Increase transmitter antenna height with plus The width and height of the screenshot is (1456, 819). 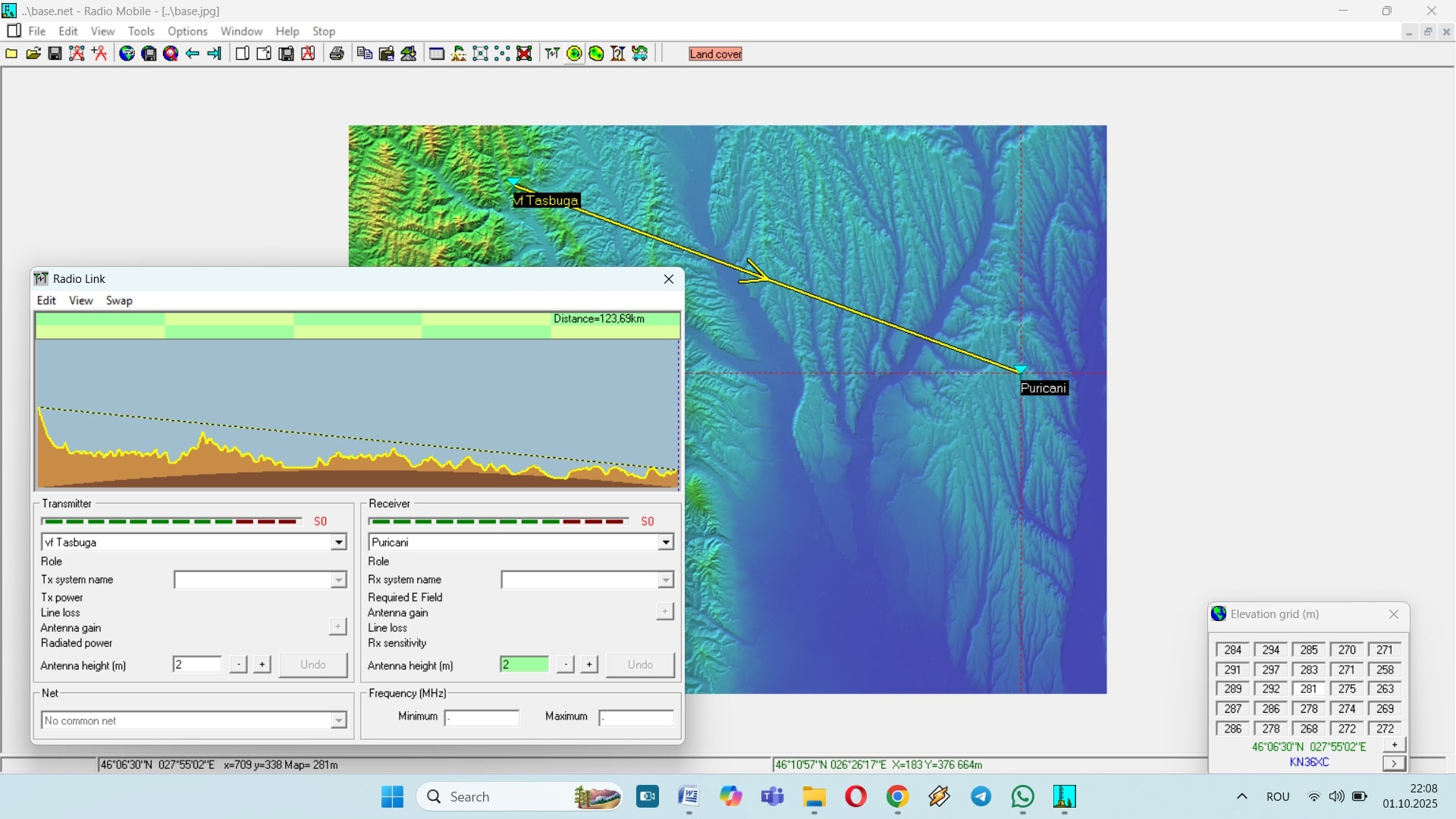pos(262,664)
